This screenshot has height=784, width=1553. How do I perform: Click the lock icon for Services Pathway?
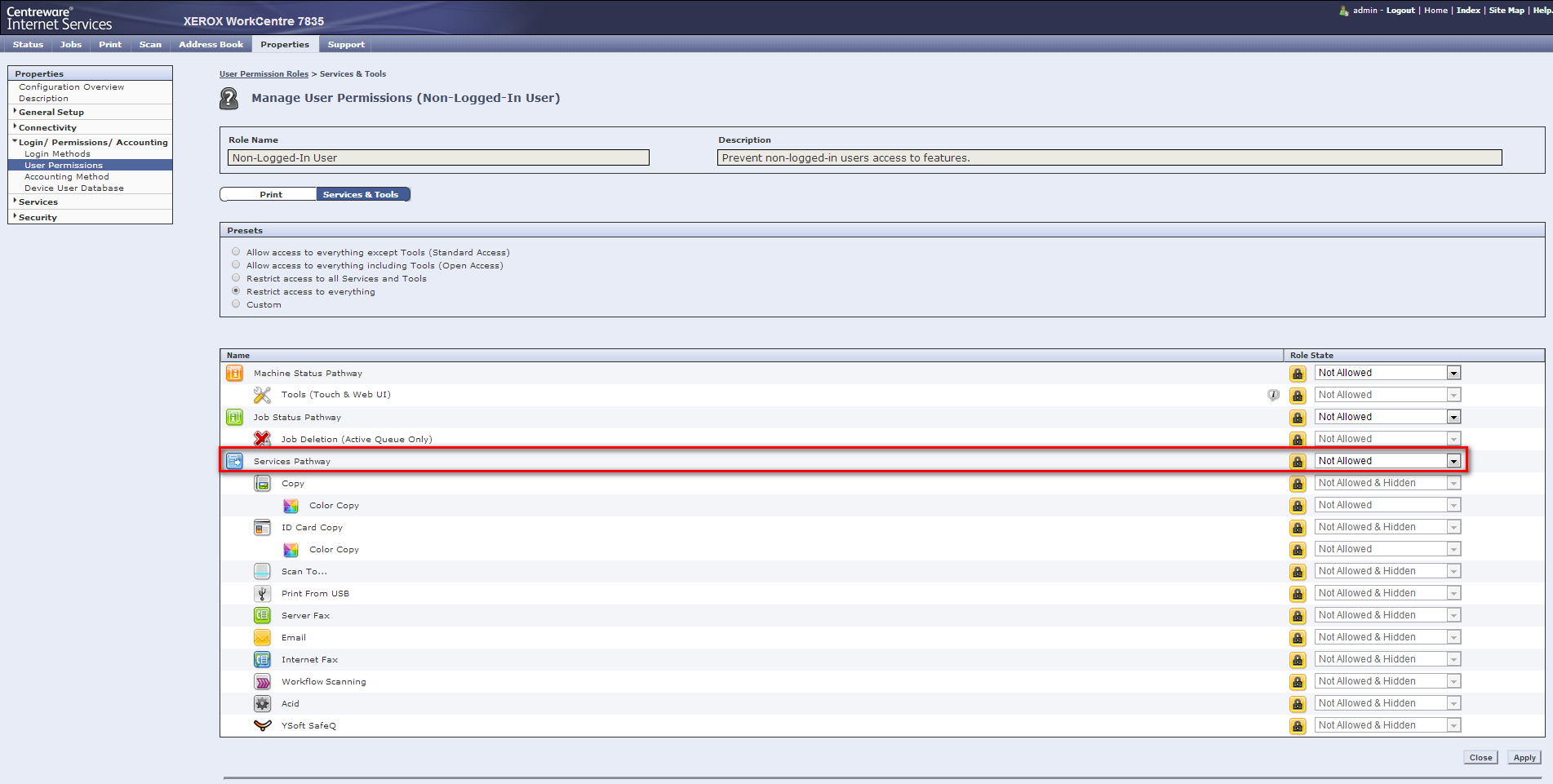1298,462
